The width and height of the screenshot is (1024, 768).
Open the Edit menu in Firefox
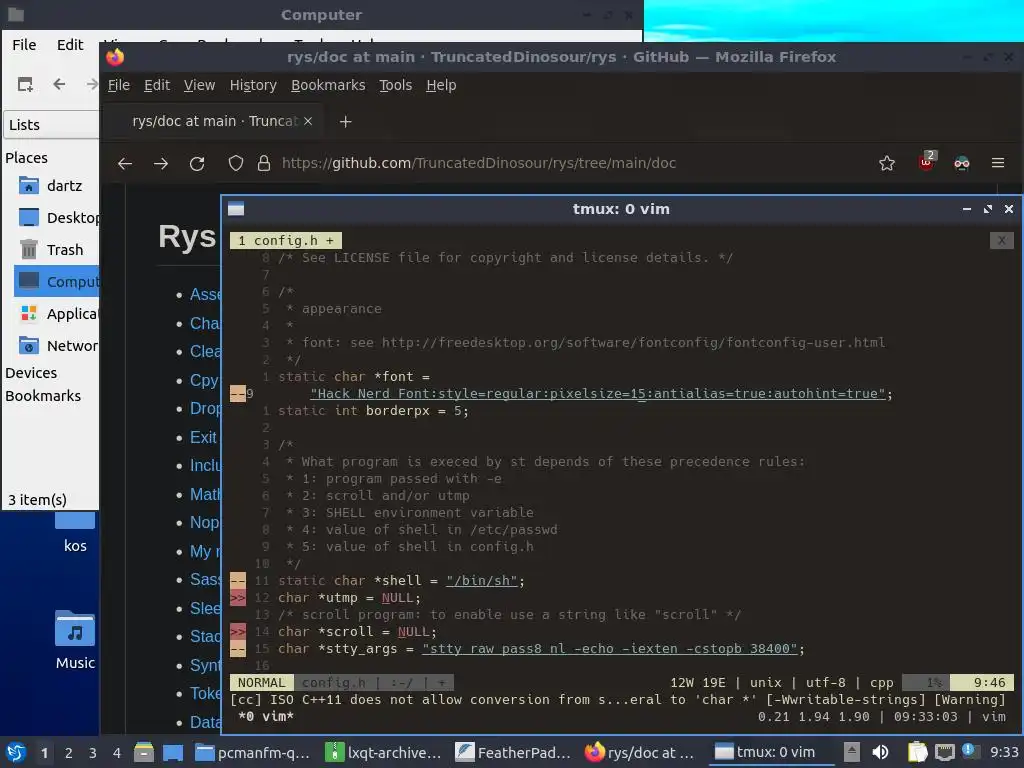tap(157, 86)
